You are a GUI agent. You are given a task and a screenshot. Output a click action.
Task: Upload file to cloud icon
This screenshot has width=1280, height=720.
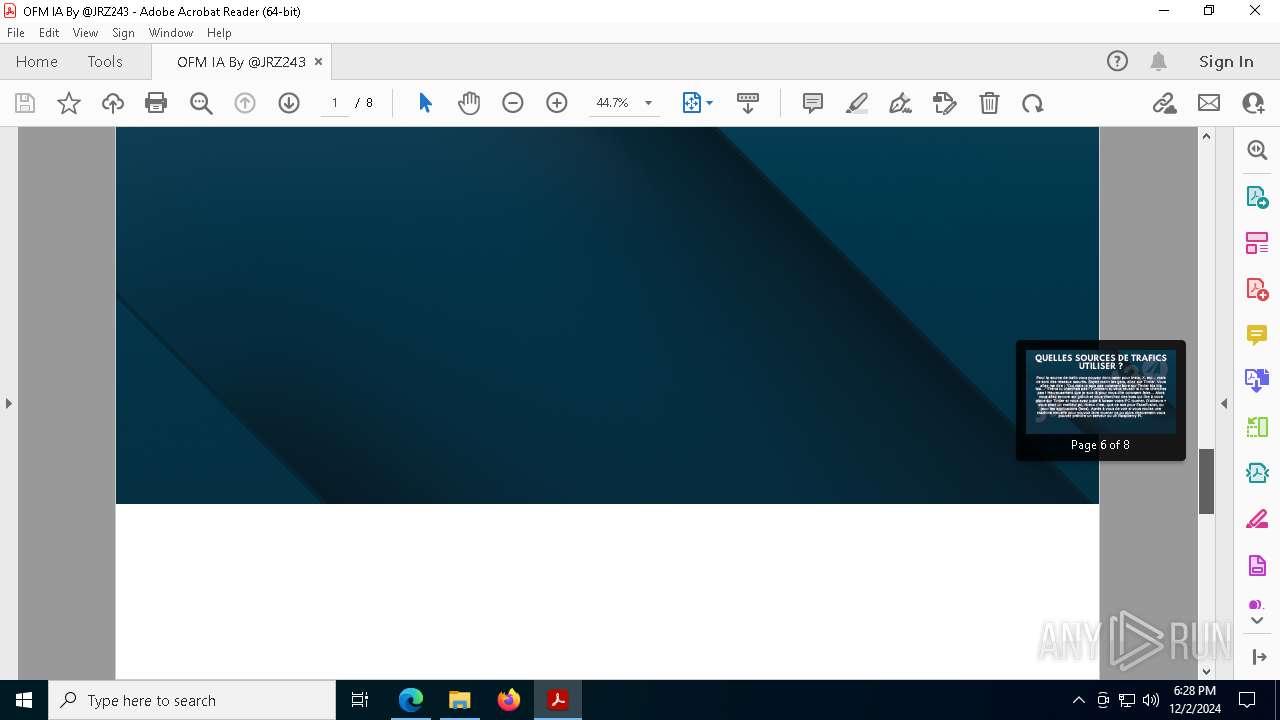pyautogui.click(x=113, y=103)
